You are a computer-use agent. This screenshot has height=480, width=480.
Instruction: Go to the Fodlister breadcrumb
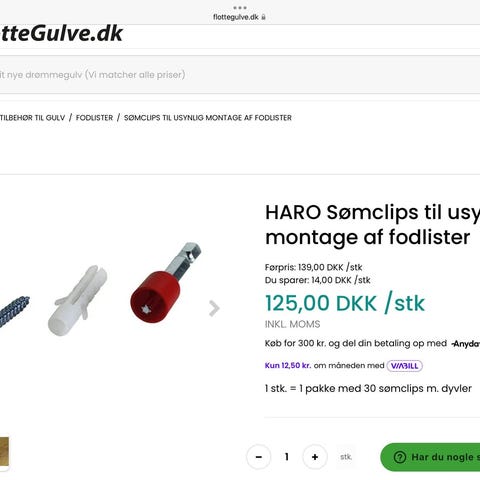[x=95, y=118]
